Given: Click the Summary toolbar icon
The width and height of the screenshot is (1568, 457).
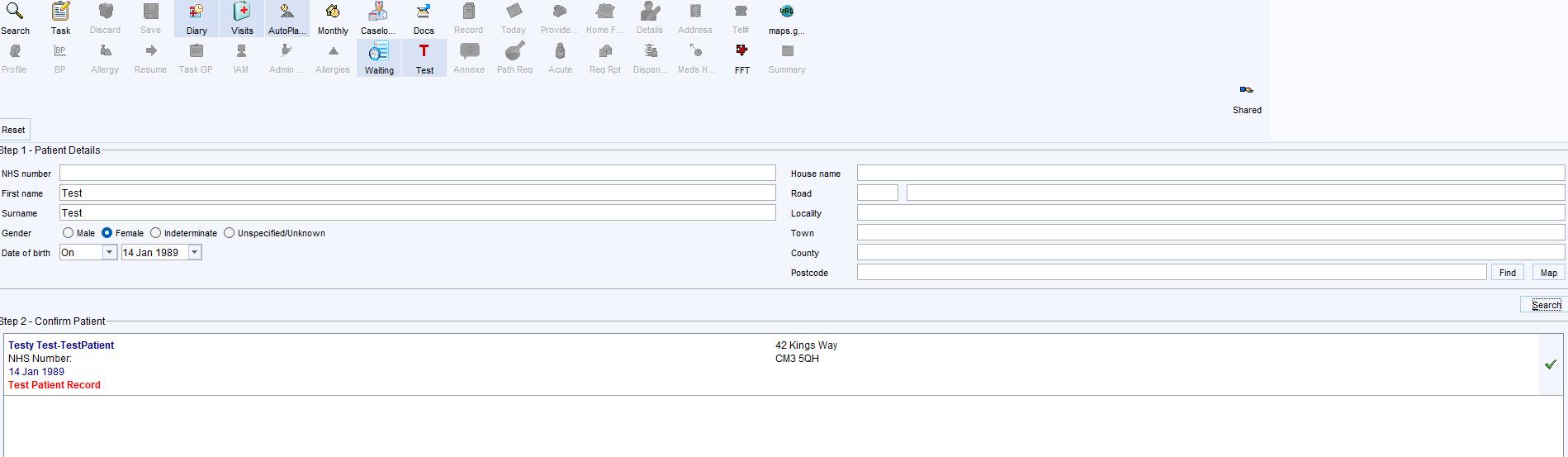Looking at the screenshot, I should 787,59.
